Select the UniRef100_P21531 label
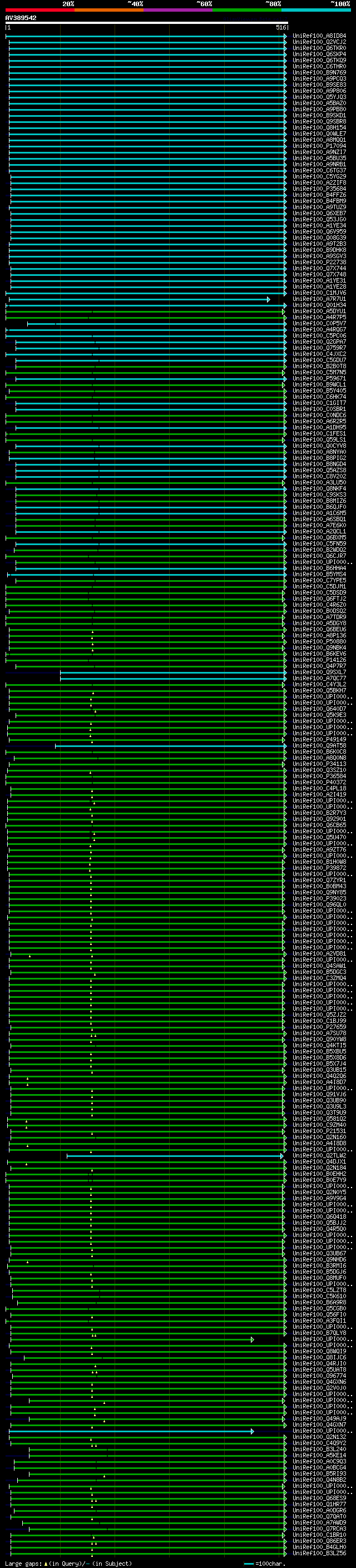 319,1131
